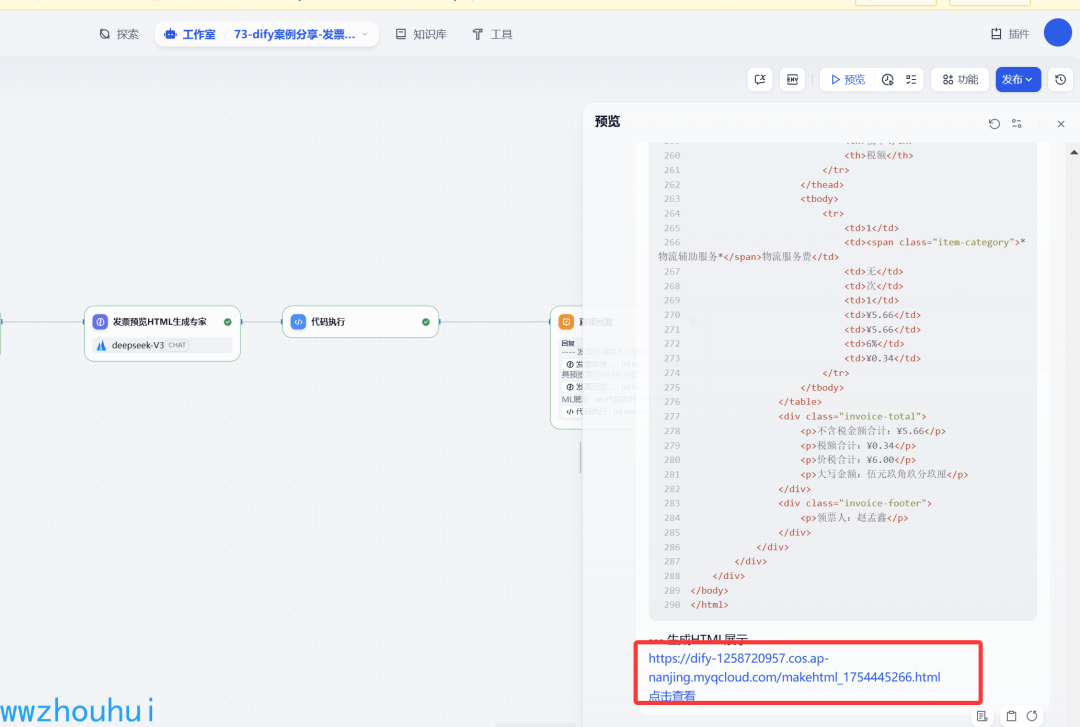Expand the 发布 publish dropdown

tap(1018, 80)
